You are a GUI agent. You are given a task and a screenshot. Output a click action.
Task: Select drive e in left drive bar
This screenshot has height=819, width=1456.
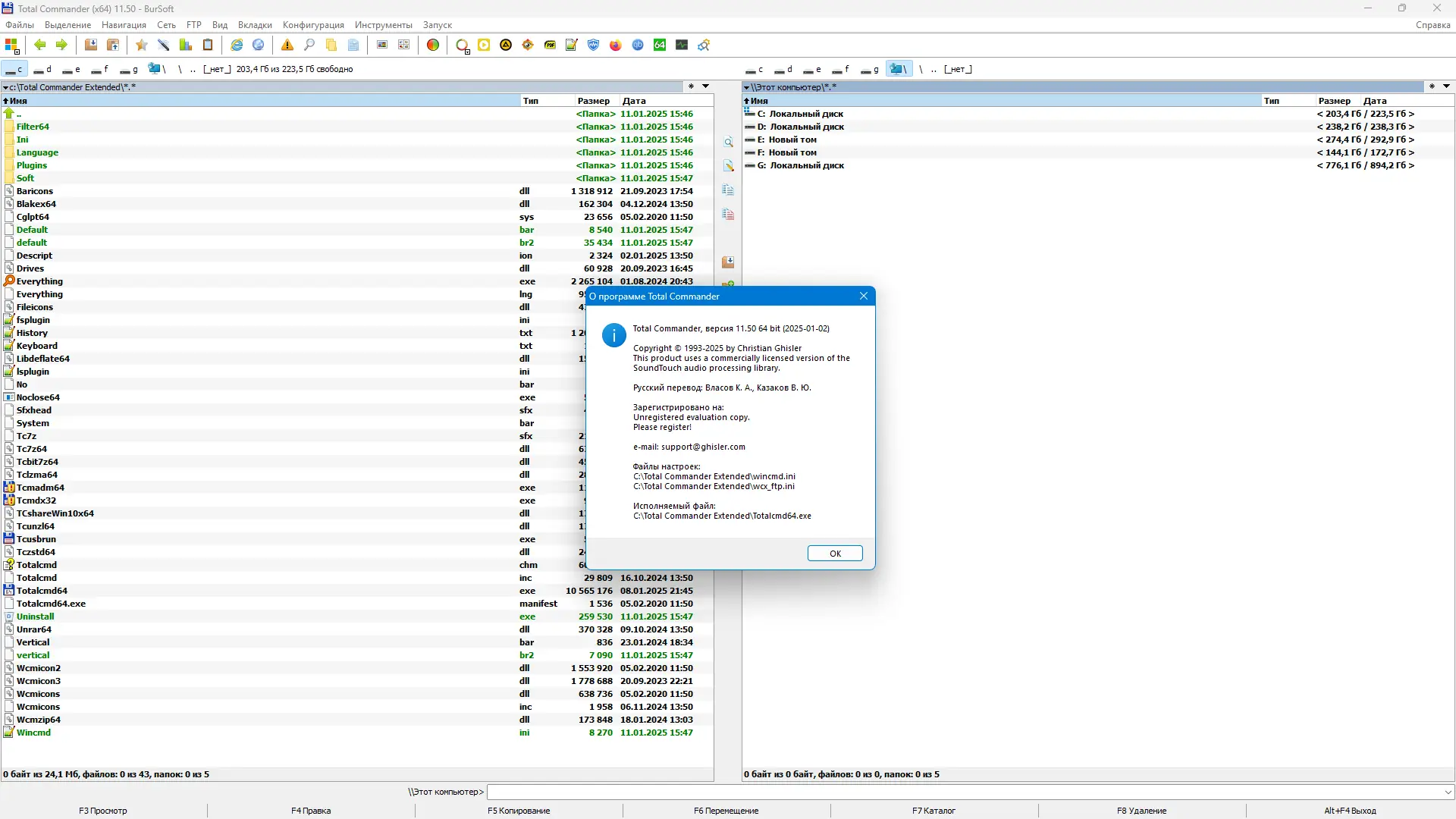pyautogui.click(x=71, y=69)
